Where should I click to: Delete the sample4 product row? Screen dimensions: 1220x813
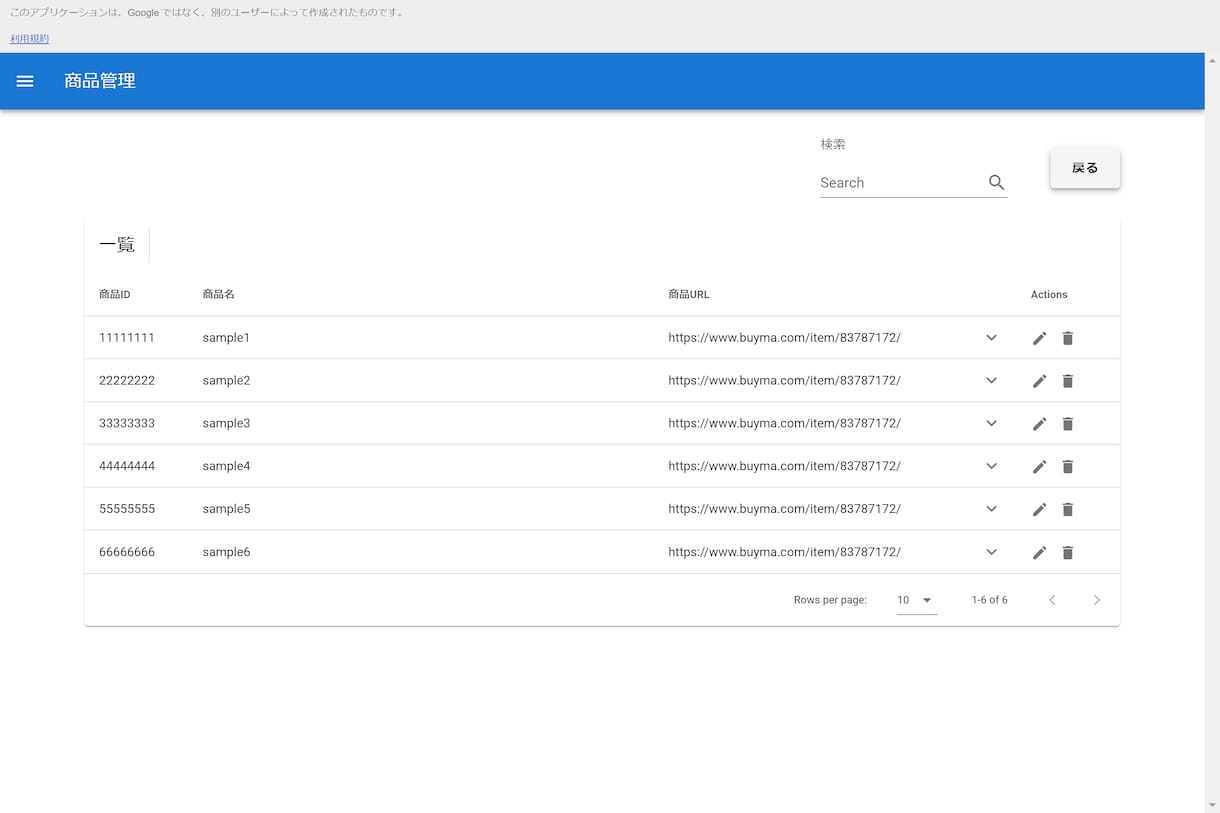coord(1067,467)
